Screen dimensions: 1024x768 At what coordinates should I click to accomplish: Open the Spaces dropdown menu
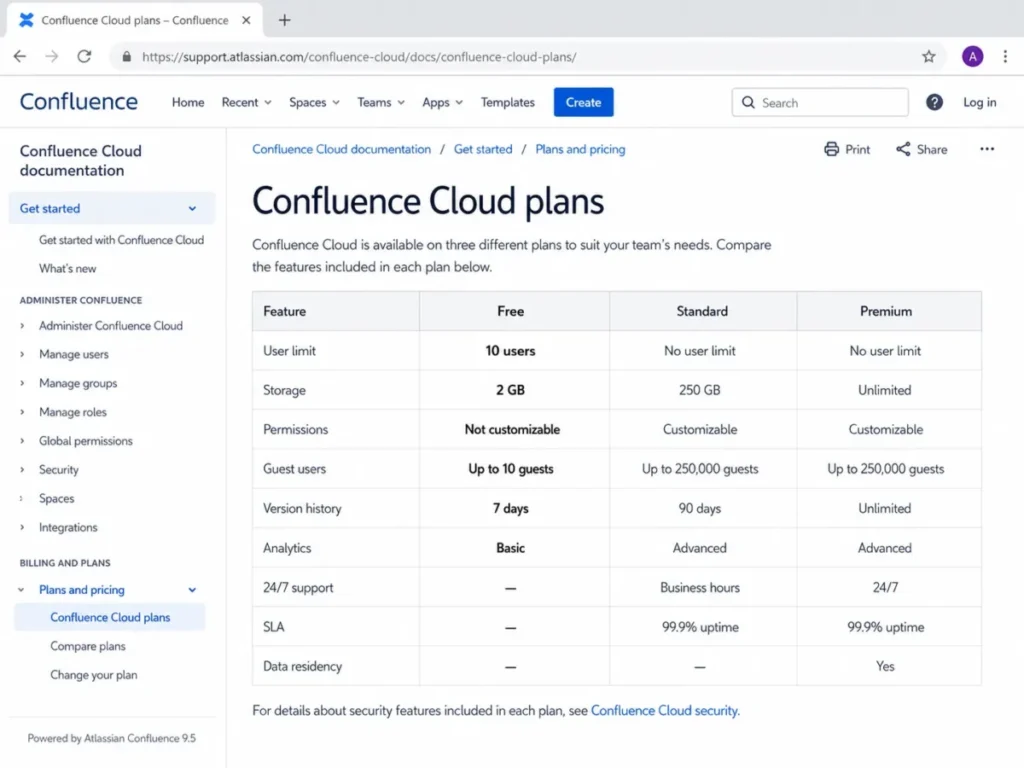tap(314, 103)
